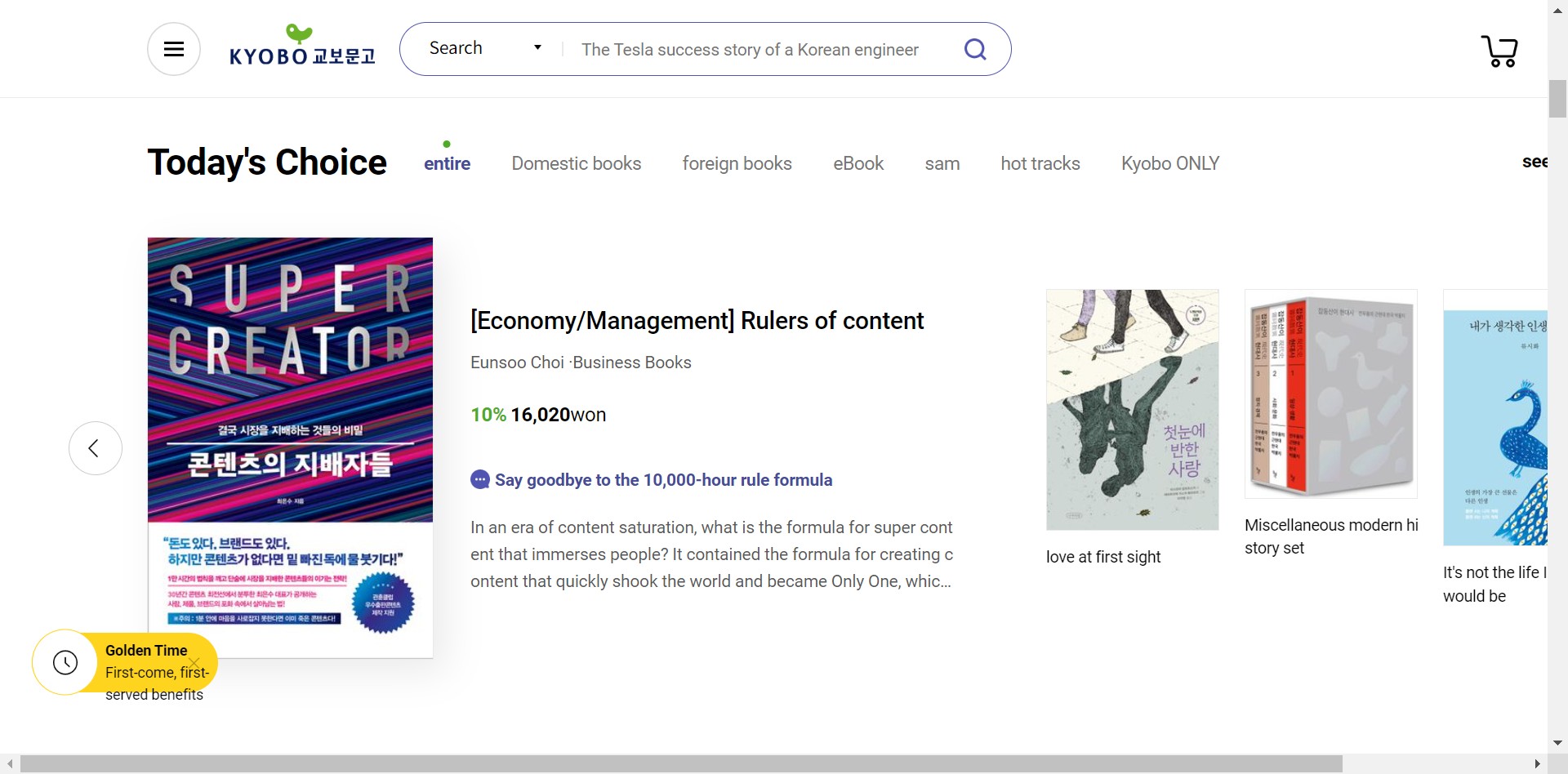Click the speech bubble icon beside tagline
The width and height of the screenshot is (1568, 774).
[x=480, y=480]
